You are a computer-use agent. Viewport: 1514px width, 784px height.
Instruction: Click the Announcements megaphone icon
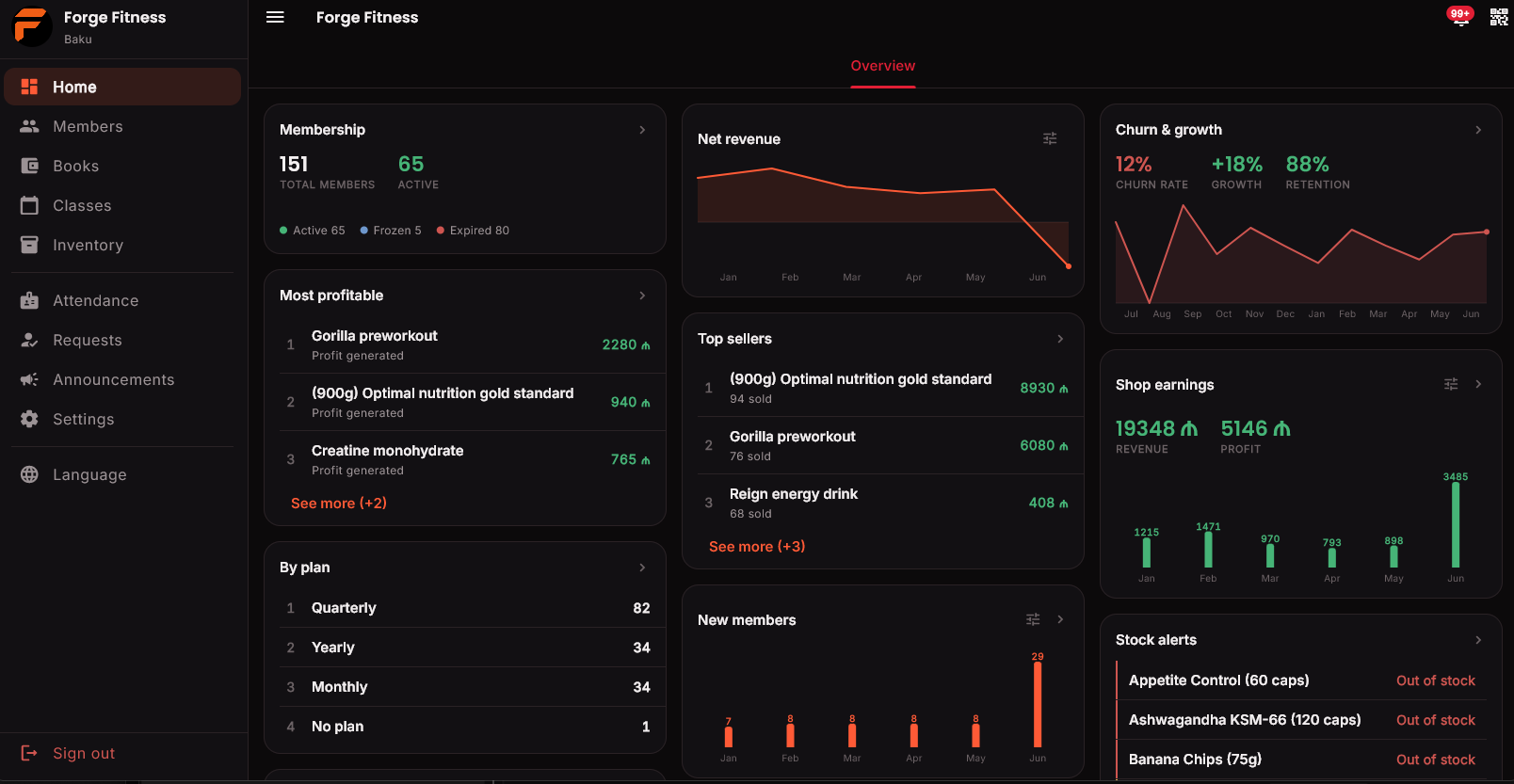pos(29,379)
